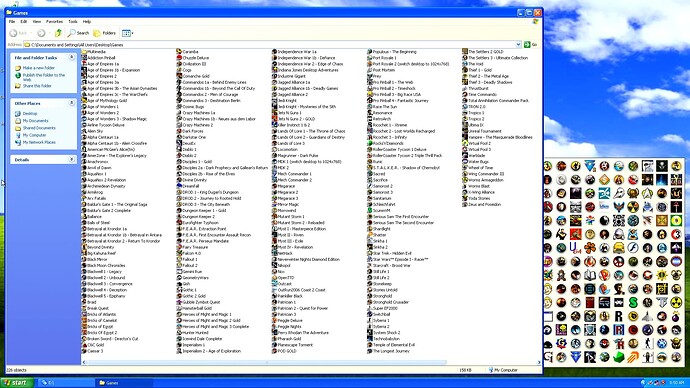This screenshot has width=690, height=388.
Task: Expand the Details panel
Action: [x=72, y=160]
